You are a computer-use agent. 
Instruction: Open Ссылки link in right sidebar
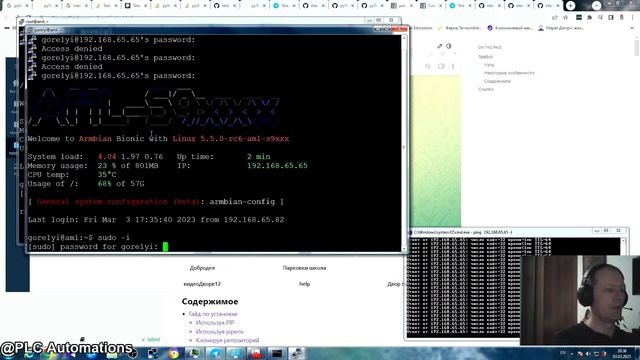click(486, 89)
